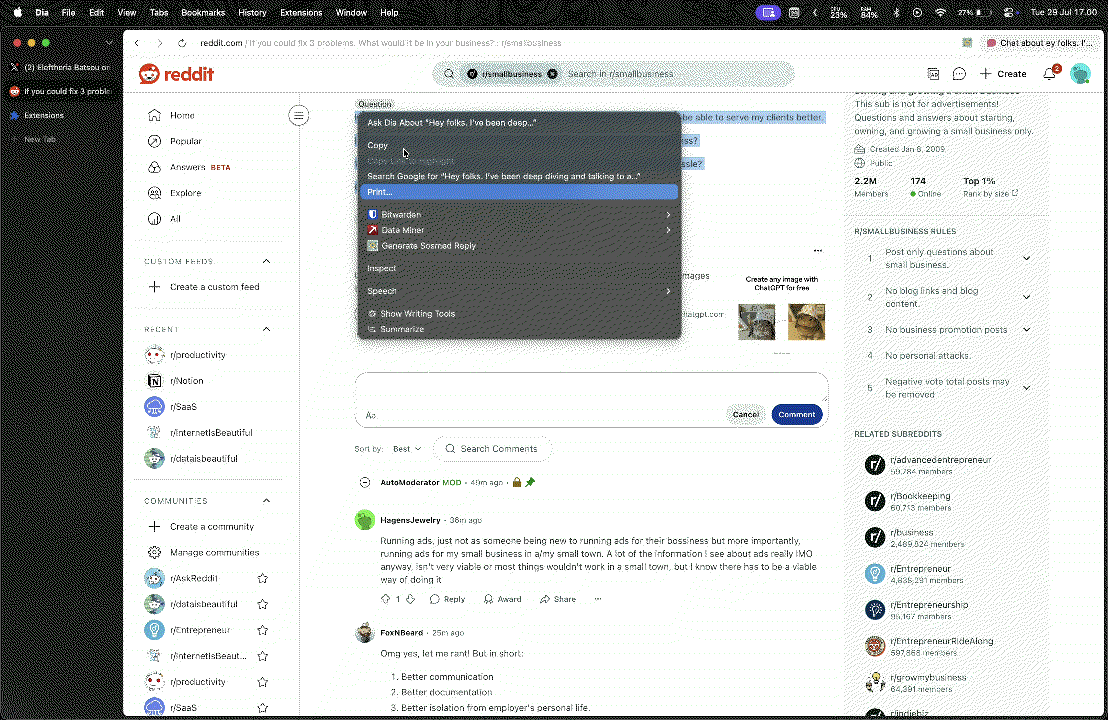Search comments field
Image resolution: width=1108 pixels, height=720 pixels.
click(492, 449)
